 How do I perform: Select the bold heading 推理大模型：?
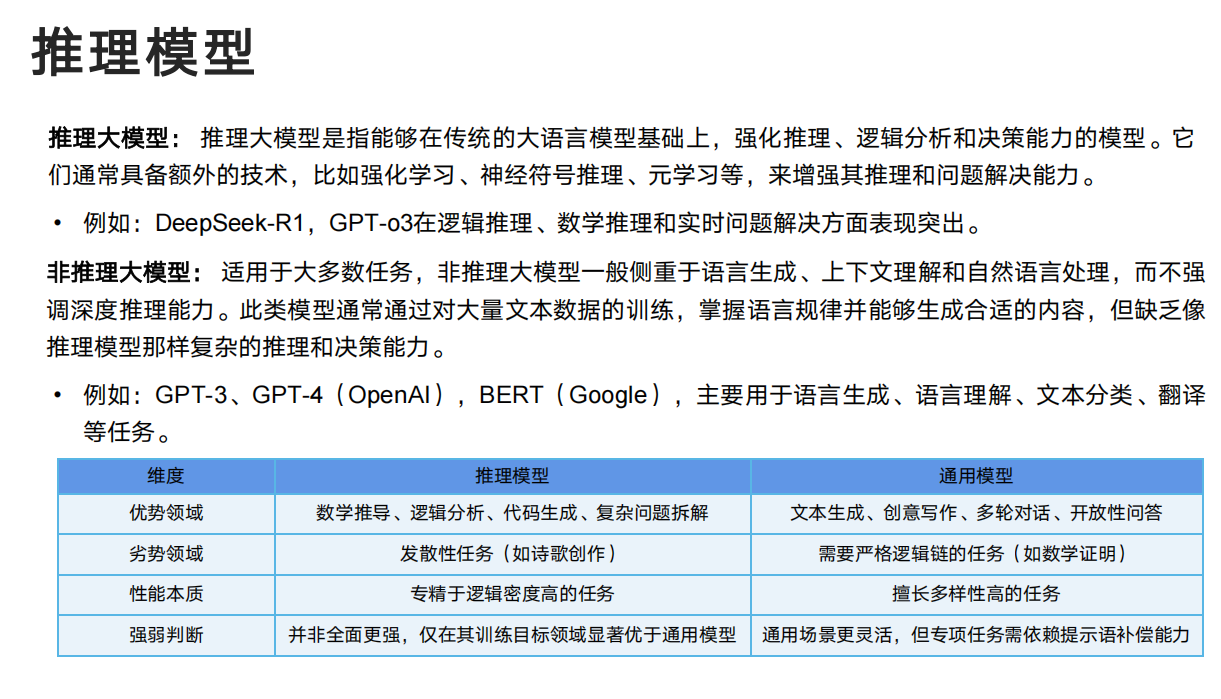116,138
